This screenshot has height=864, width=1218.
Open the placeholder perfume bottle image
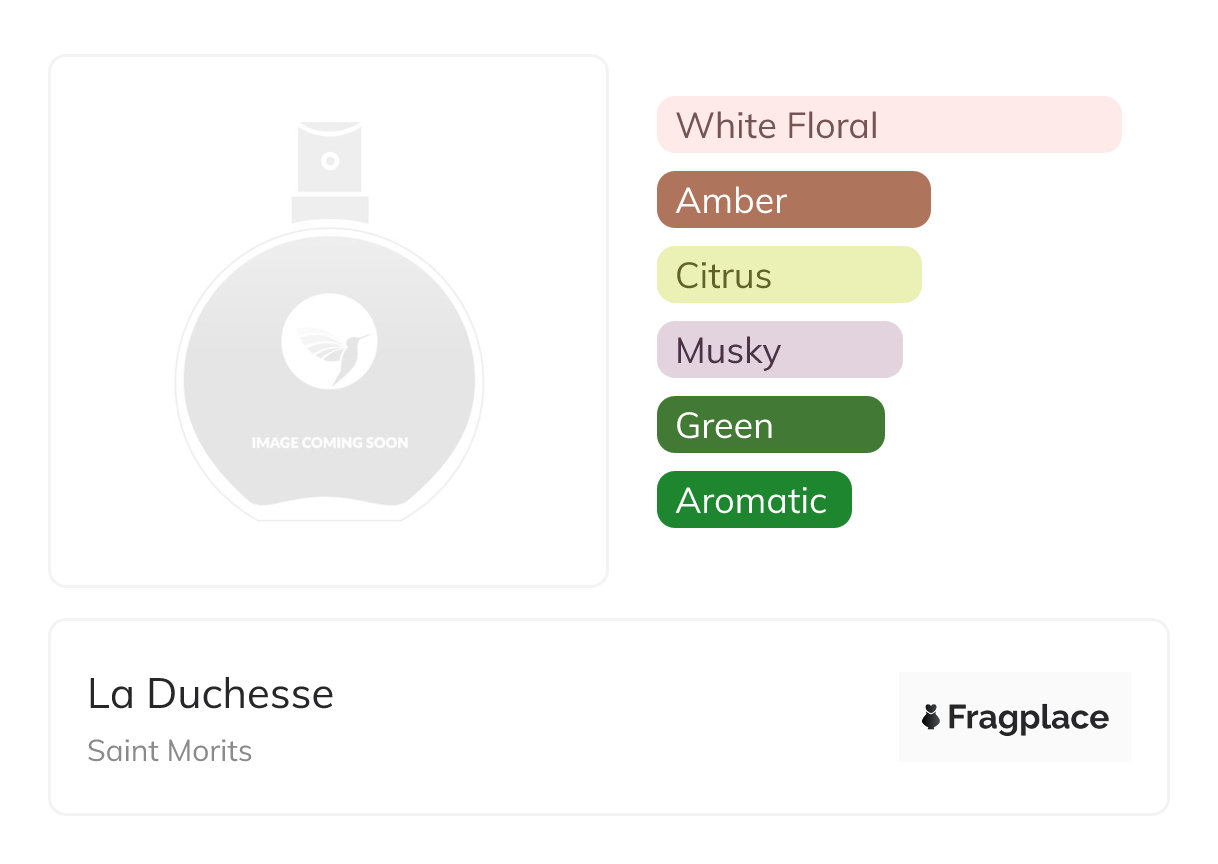point(330,321)
